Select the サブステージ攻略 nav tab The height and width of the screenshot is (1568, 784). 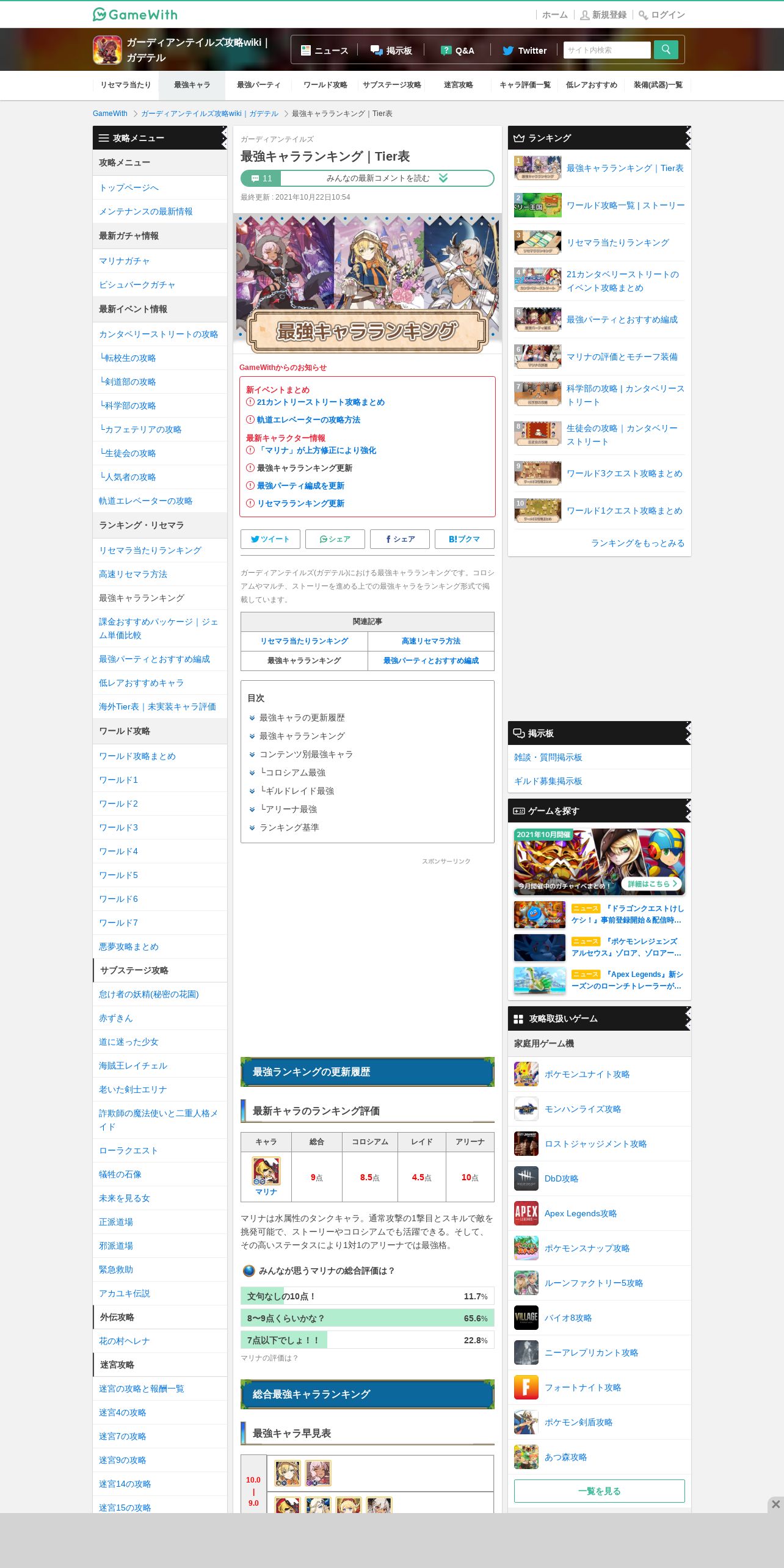pos(392,85)
